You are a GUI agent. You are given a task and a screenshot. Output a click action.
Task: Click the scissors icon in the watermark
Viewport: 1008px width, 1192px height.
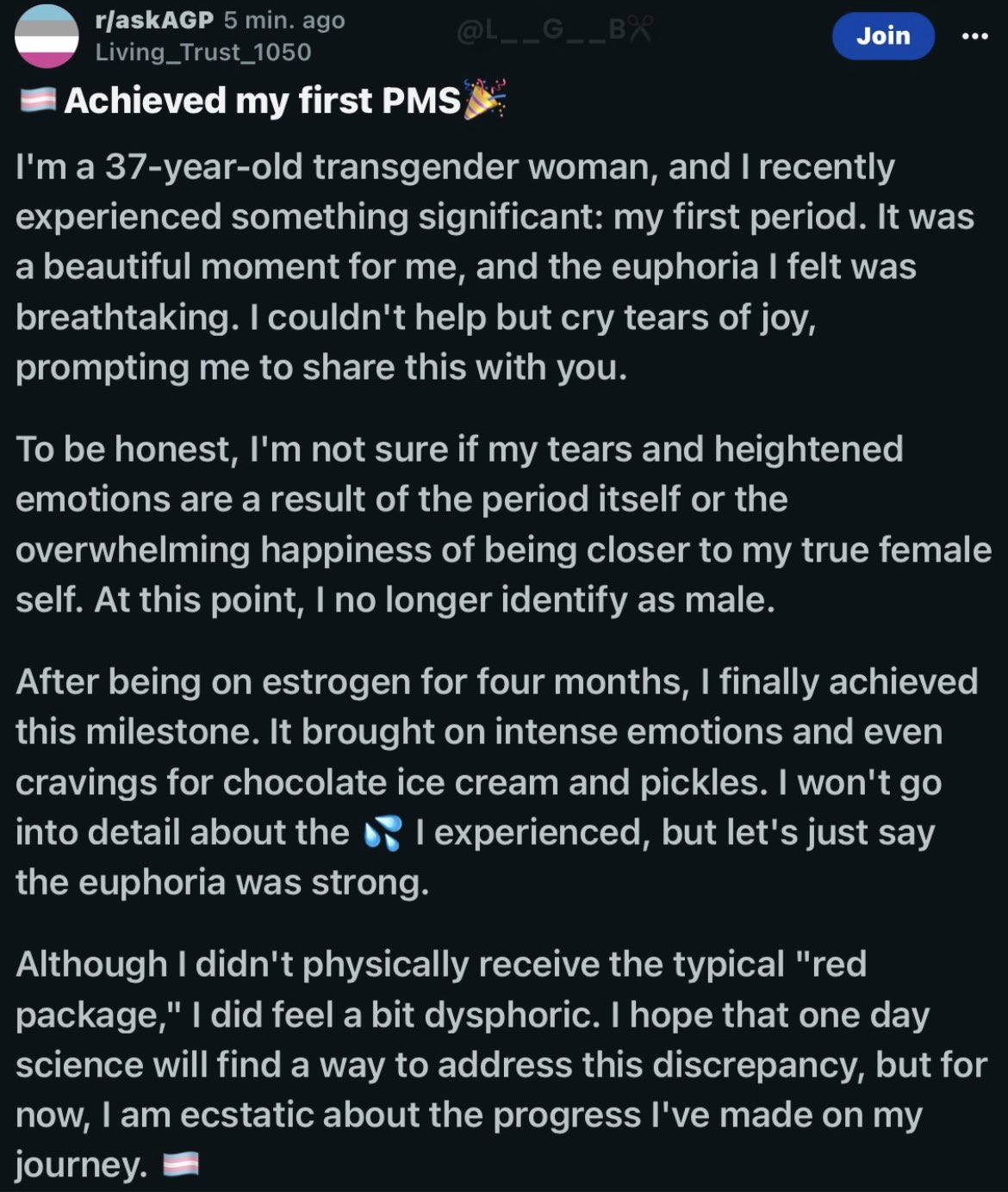(640, 30)
